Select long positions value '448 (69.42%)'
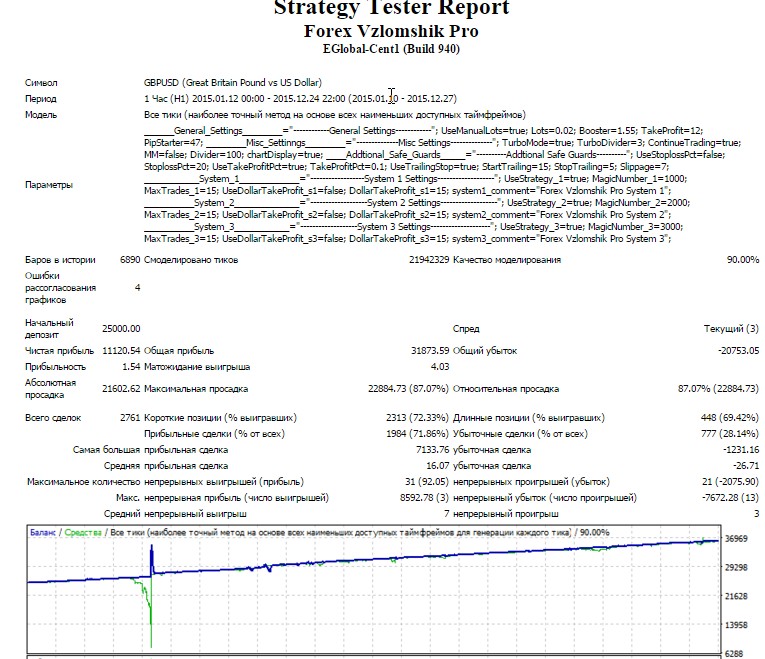The height and width of the screenshot is (659, 765). [730, 418]
